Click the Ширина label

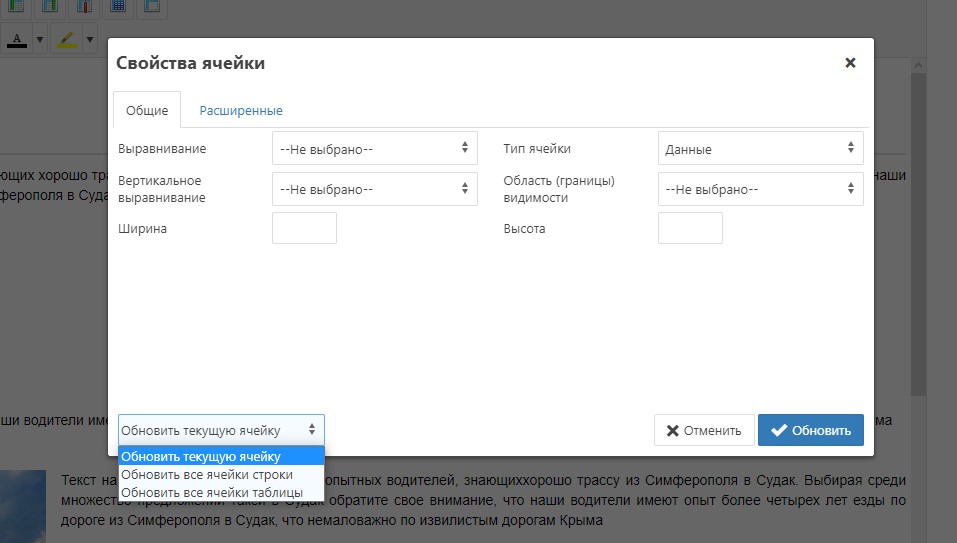pyautogui.click(x=142, y=228)
